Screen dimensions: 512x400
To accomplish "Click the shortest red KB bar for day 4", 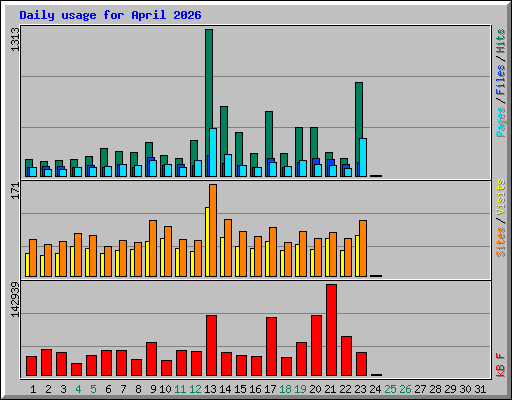I will (x=76, y=370).
